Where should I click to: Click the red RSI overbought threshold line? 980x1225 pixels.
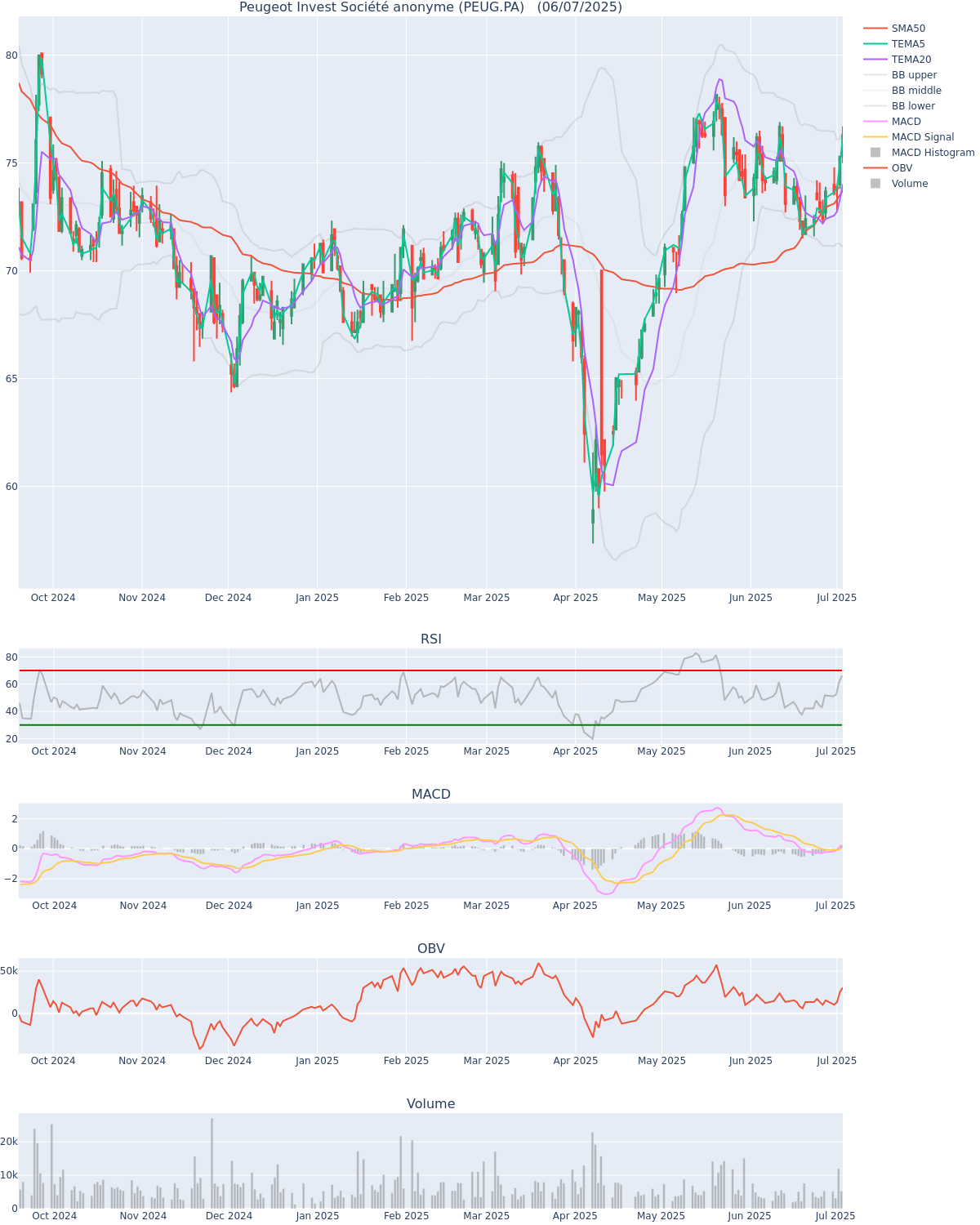[430, 670]
